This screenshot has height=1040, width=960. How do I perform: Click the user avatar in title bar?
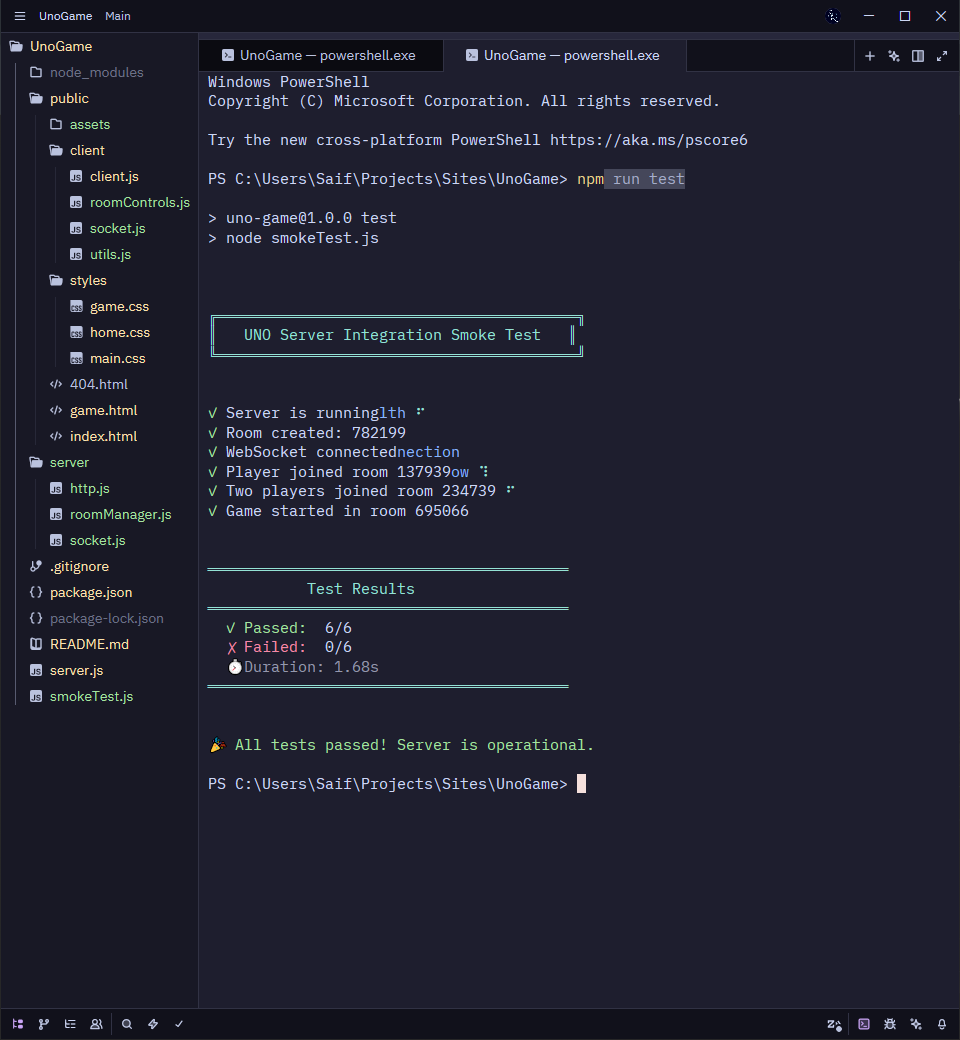coord(834,16)
